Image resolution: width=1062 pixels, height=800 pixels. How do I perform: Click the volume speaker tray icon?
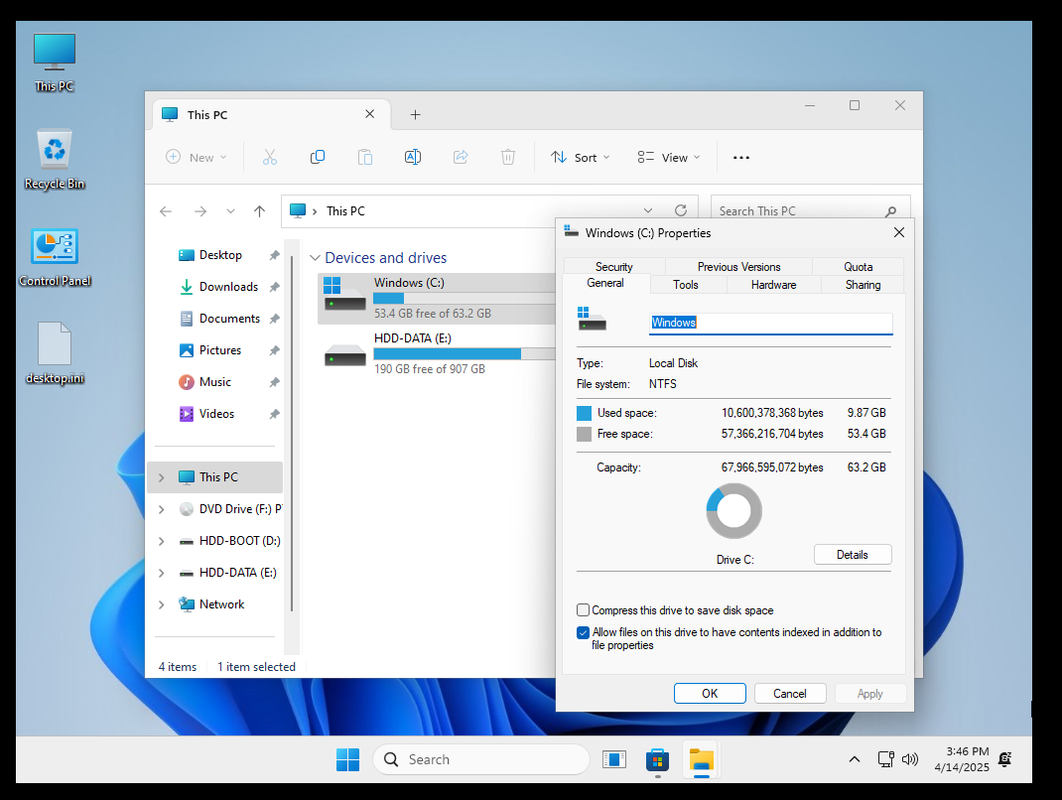click(x=910, y=759)
